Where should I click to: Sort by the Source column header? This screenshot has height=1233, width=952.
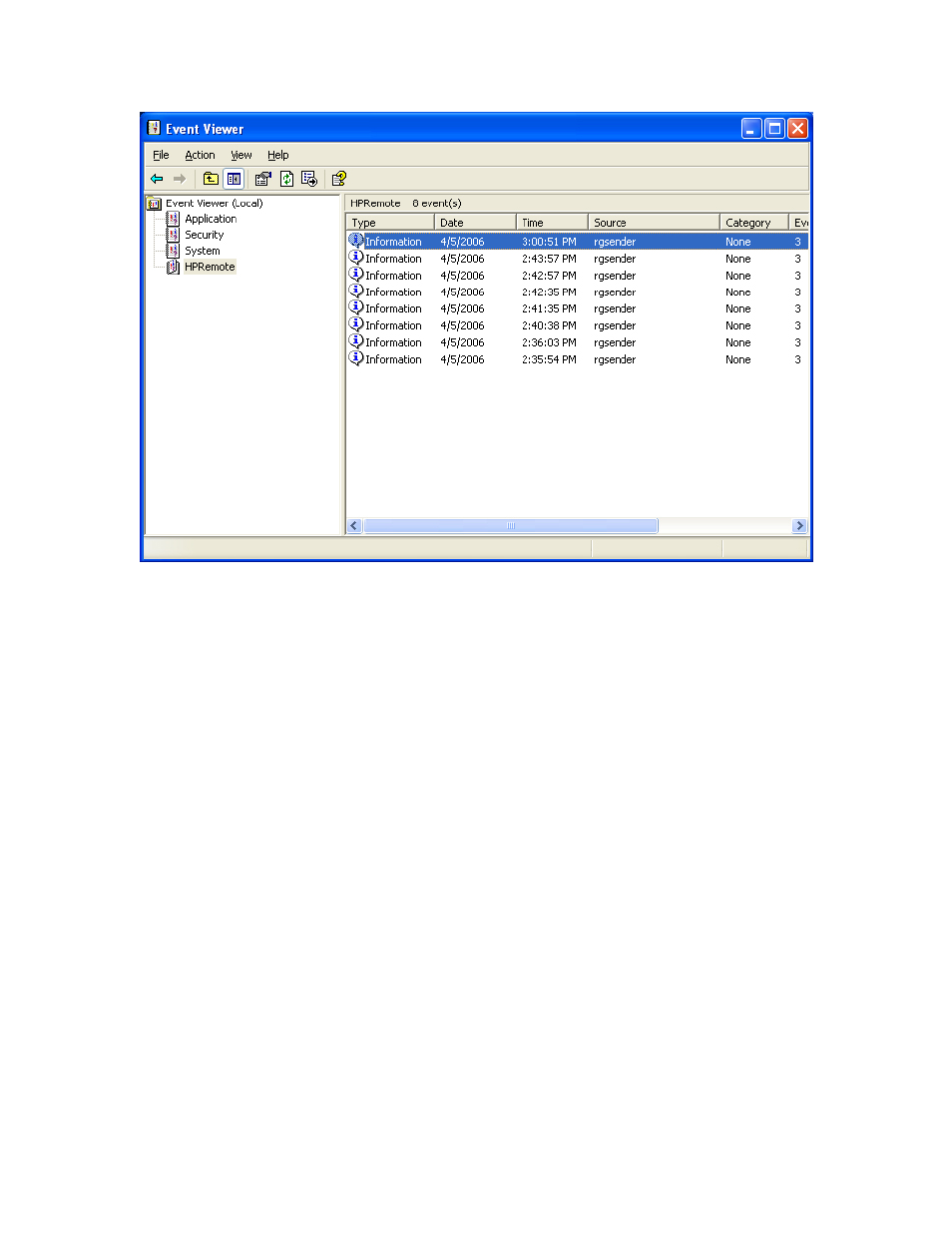coord(654,223)
